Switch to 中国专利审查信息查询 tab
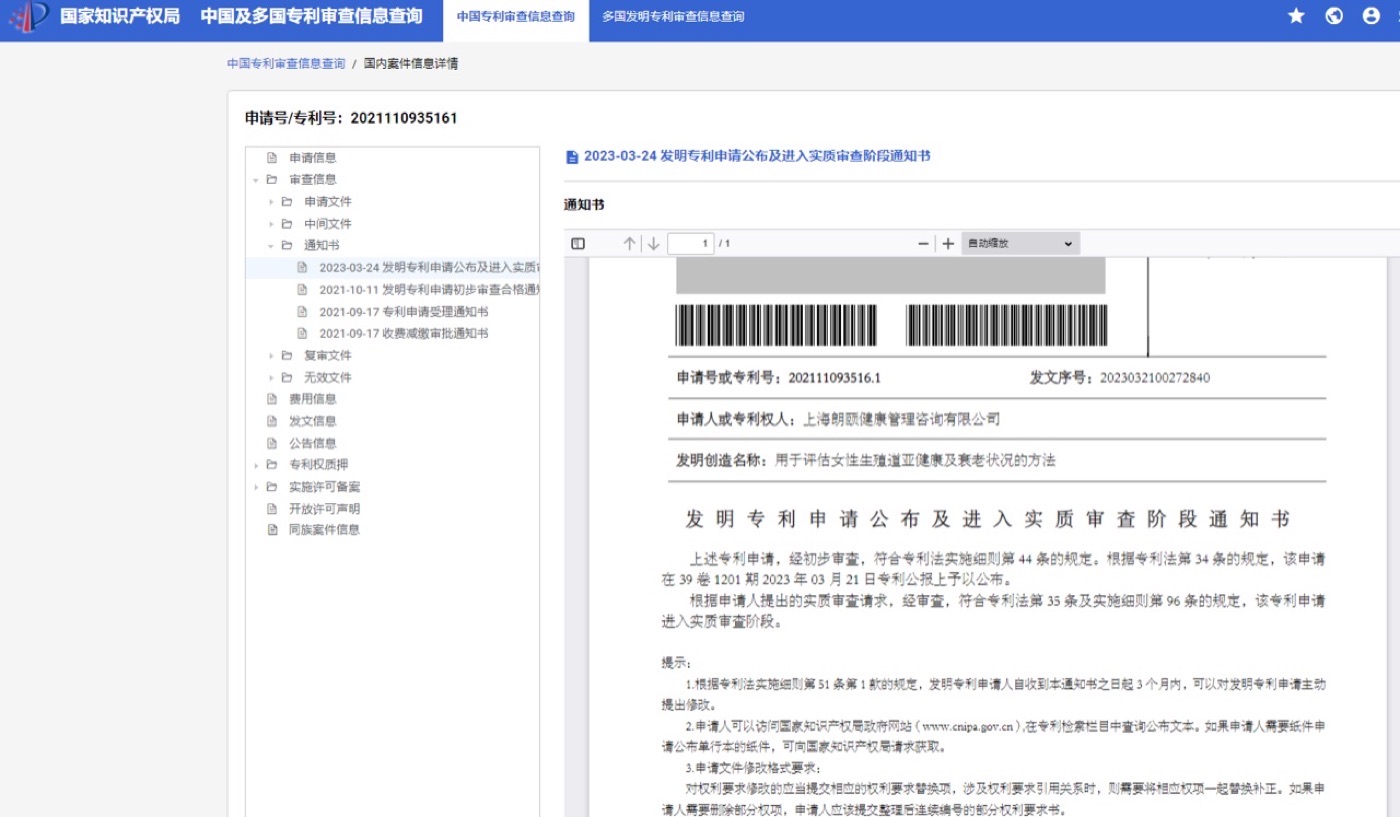The height and width of the screenshot is (817, 1400). (x=516, y=17)
